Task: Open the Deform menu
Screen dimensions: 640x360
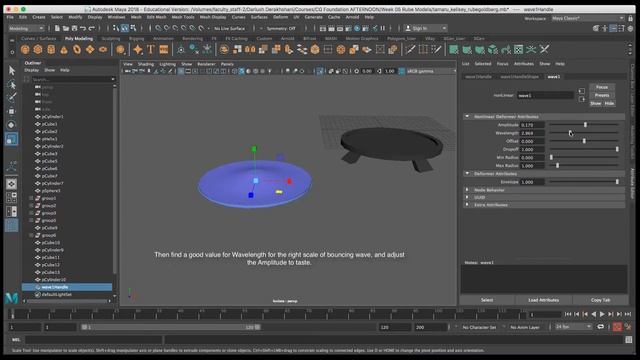Action: 280,17
